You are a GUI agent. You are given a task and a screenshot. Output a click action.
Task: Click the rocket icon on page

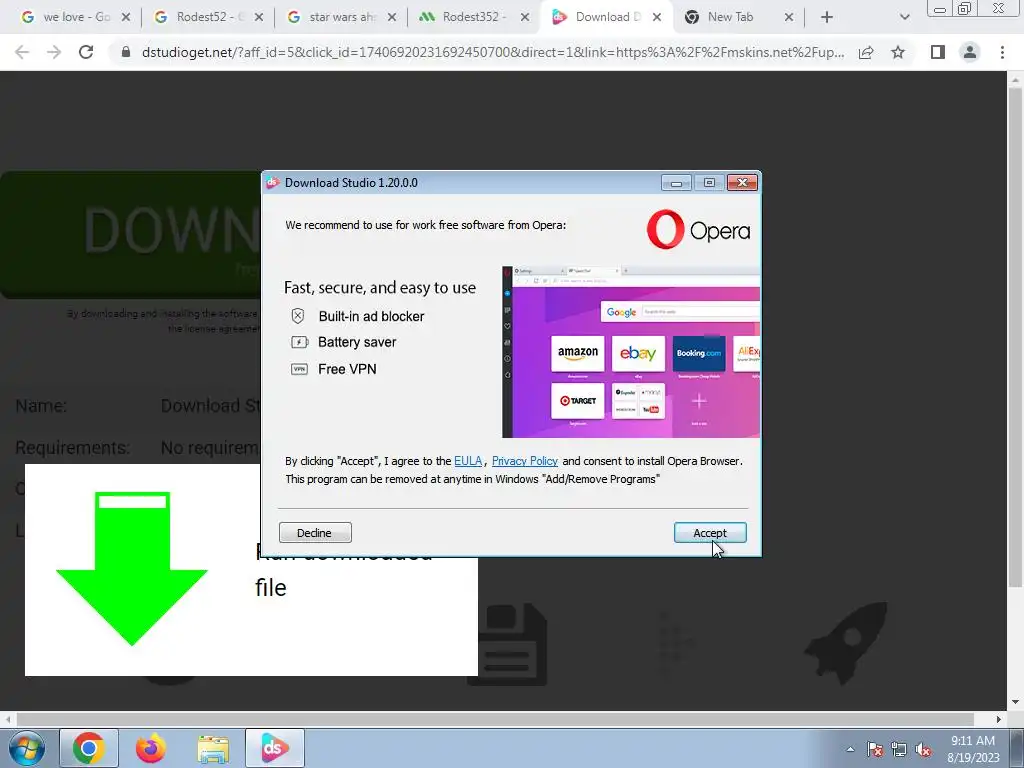[x=846, y=643]
